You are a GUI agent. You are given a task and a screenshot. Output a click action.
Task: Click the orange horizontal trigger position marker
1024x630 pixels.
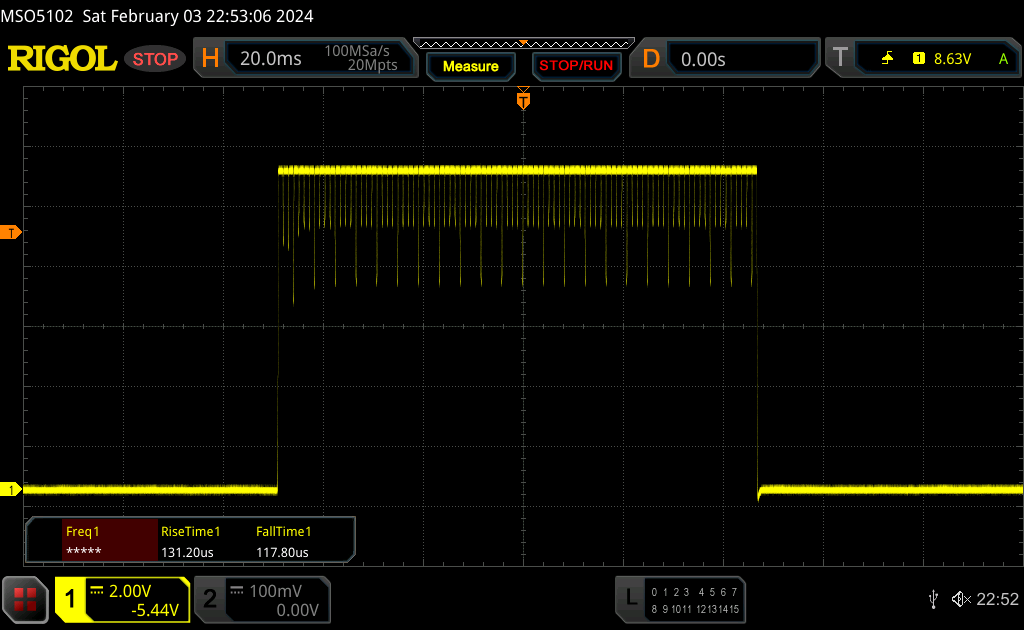(x=522, y=100)
